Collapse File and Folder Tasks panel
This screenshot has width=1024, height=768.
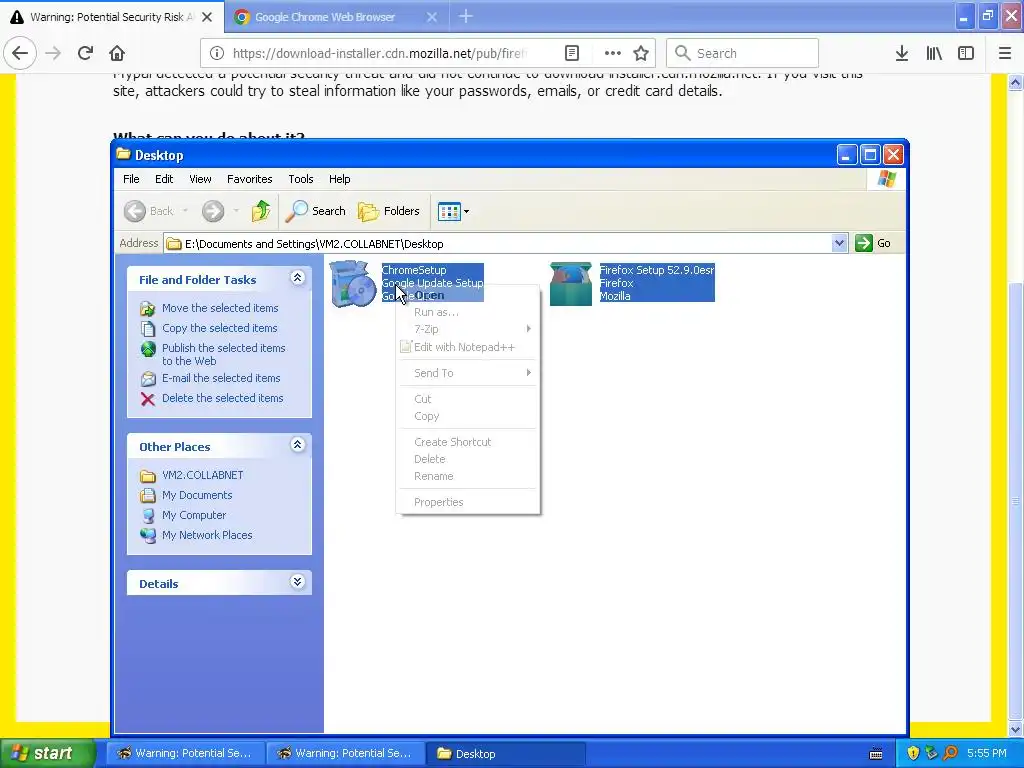tap(297, 278)
